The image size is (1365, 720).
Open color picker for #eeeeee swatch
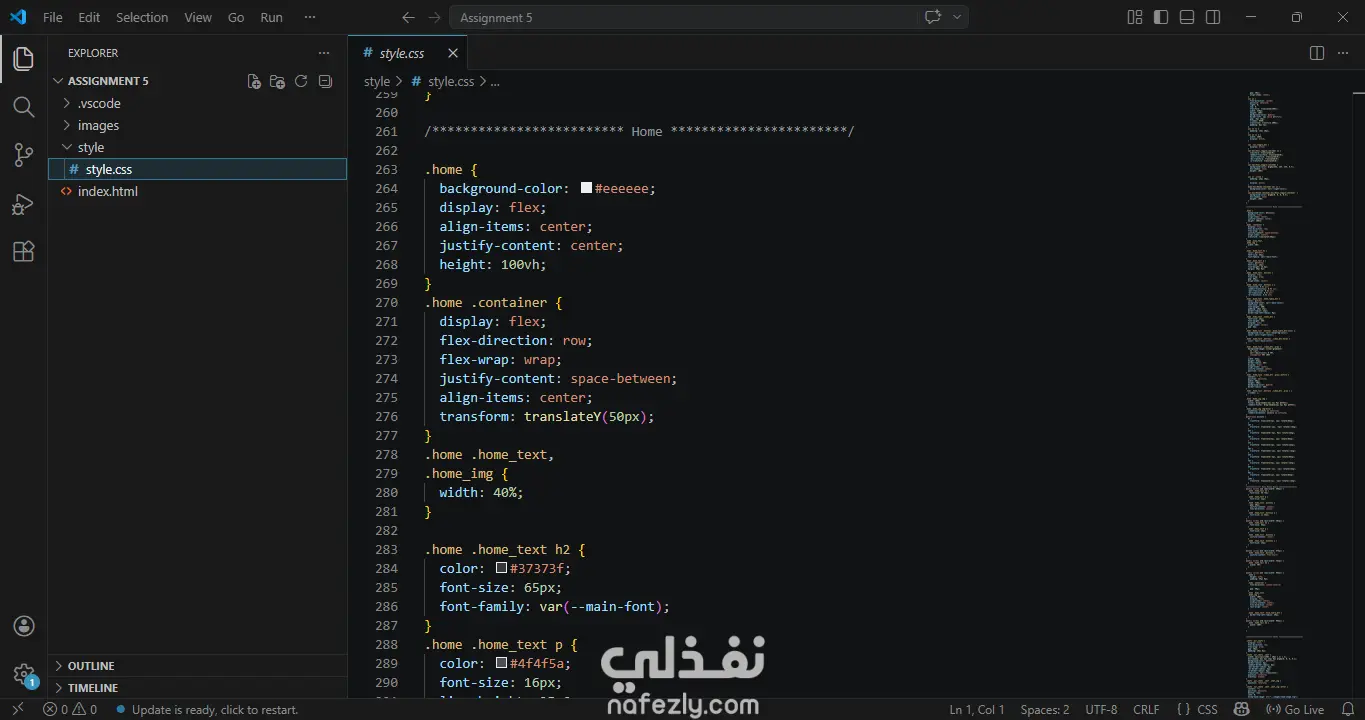tap(586, 188)
